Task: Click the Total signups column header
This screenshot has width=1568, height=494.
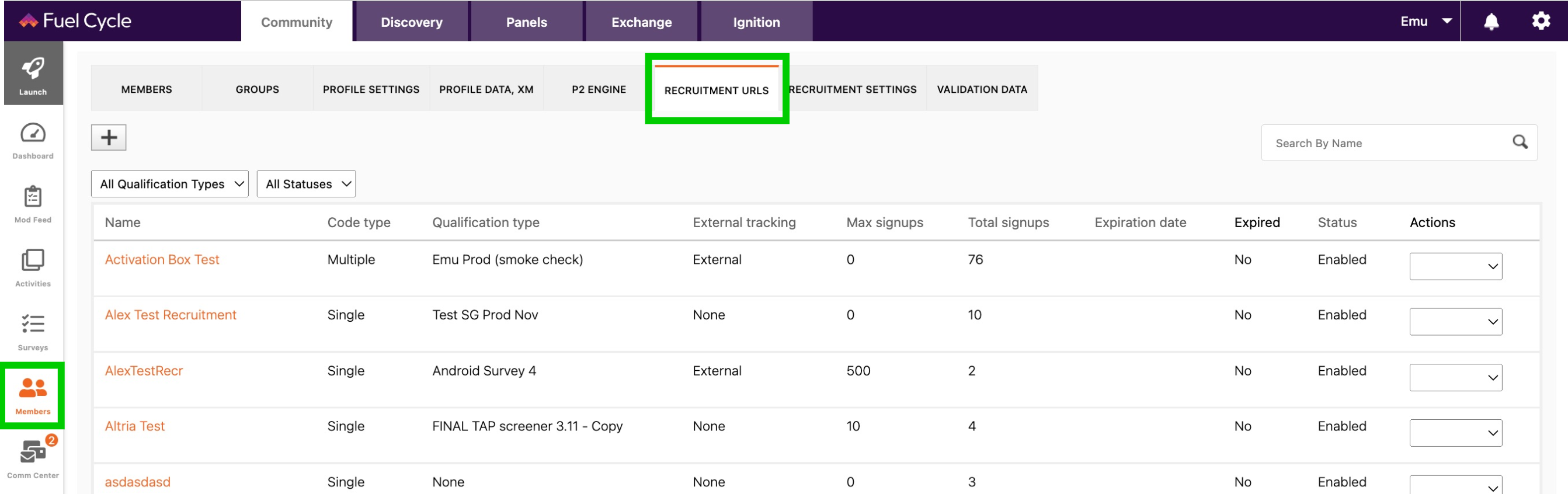Action: click(x=1009, y=222)
